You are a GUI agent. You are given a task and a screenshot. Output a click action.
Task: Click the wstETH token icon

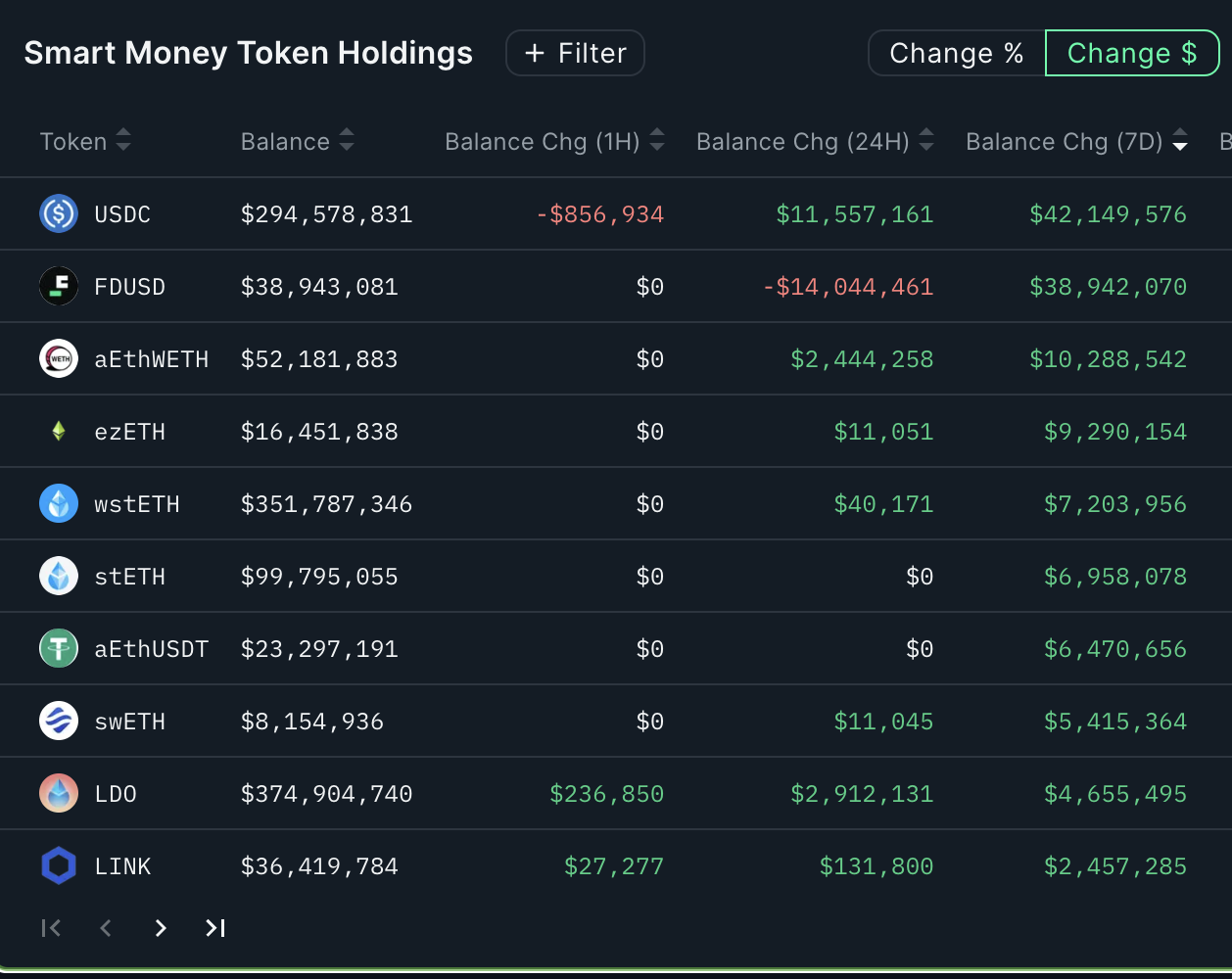(59, 503)
